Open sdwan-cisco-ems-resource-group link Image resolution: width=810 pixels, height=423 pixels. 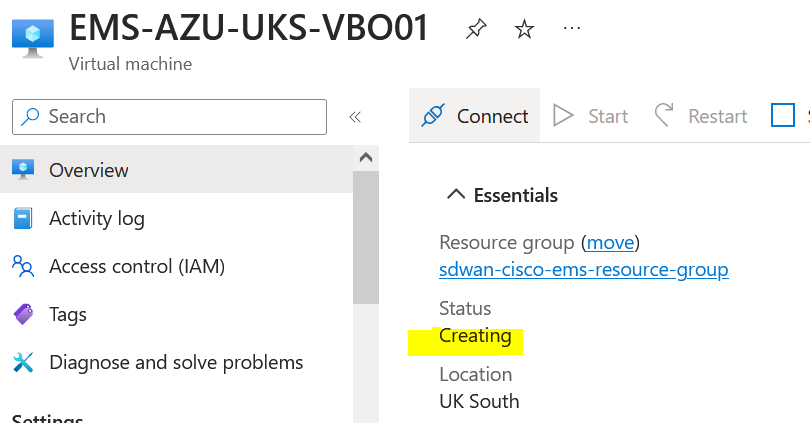coord(584,270)
